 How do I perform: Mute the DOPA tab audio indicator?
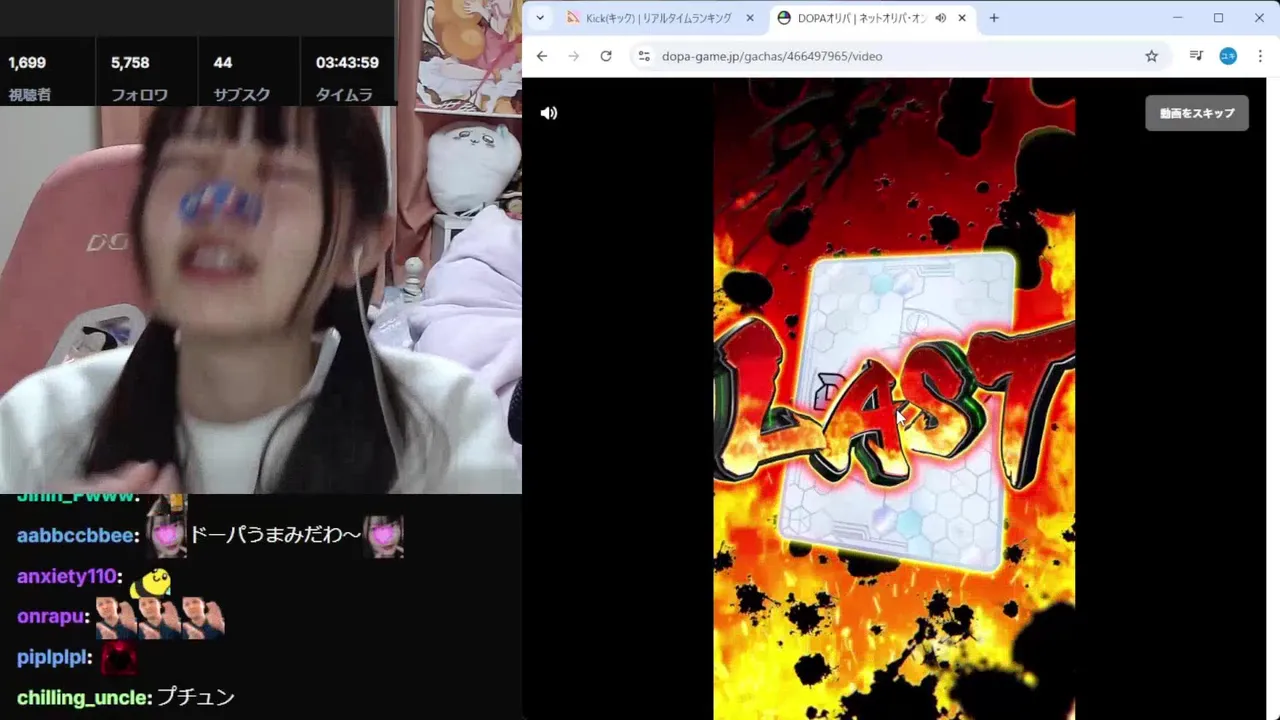click(x=941, y=18)
